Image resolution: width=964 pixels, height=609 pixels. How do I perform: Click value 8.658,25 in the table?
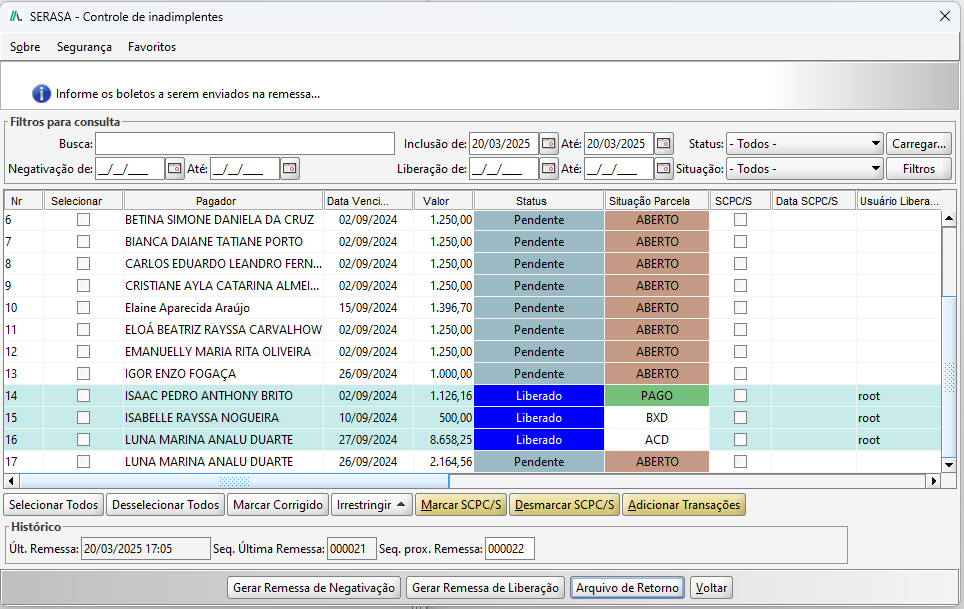pos(451,440)
